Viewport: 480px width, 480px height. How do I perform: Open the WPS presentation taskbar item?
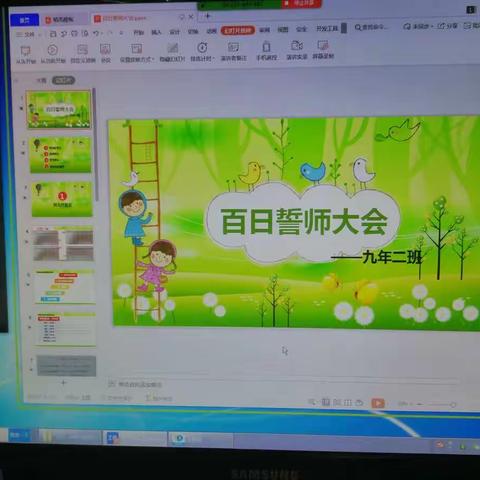point(135,438)
